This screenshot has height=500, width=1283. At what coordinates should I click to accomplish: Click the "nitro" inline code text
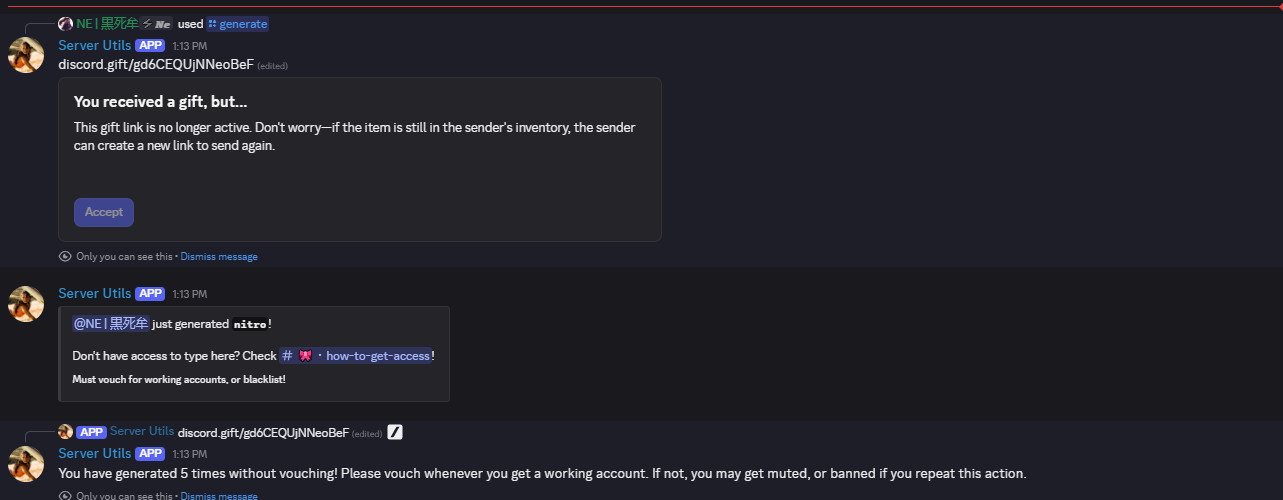point(249,324)
